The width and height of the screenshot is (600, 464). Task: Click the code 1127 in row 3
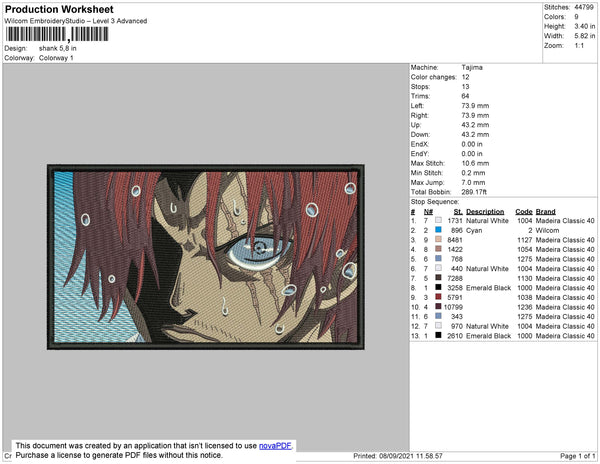tap(525, 240)
